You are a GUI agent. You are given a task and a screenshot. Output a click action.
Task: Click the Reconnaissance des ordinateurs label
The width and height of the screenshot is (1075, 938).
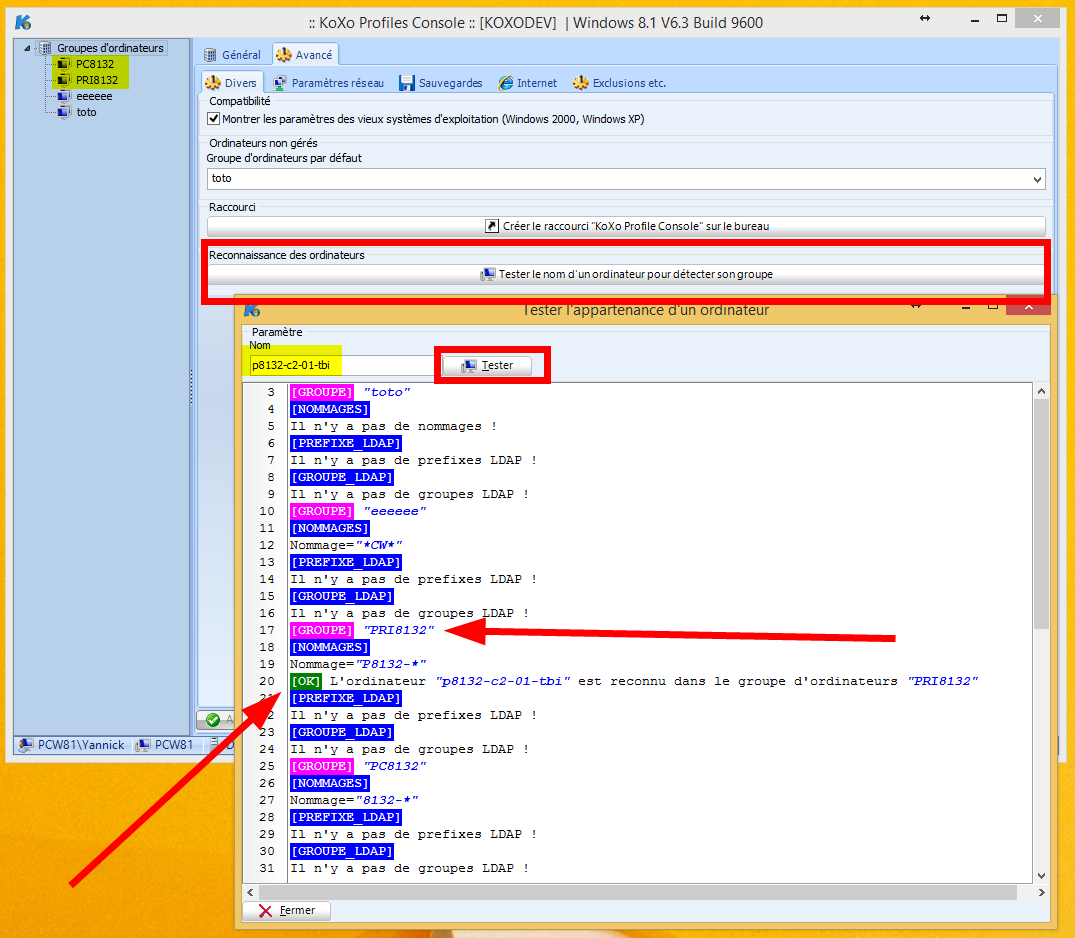[x=287, y=255]
